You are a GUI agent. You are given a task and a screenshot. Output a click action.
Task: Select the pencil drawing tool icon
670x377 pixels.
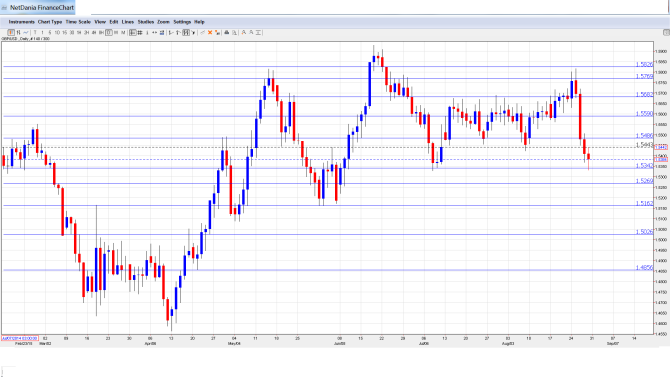(203, 32)
